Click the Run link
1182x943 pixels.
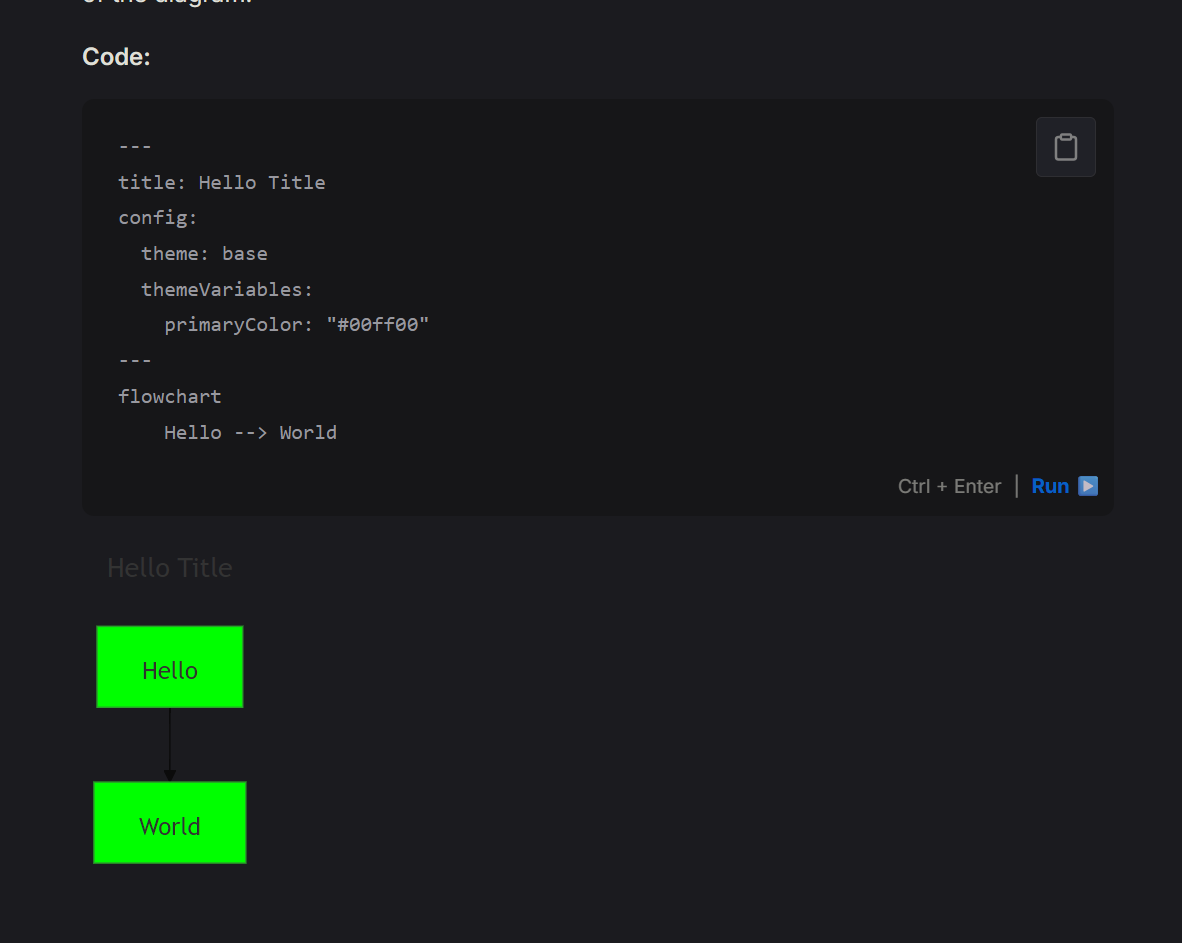tap(1049, 486)
